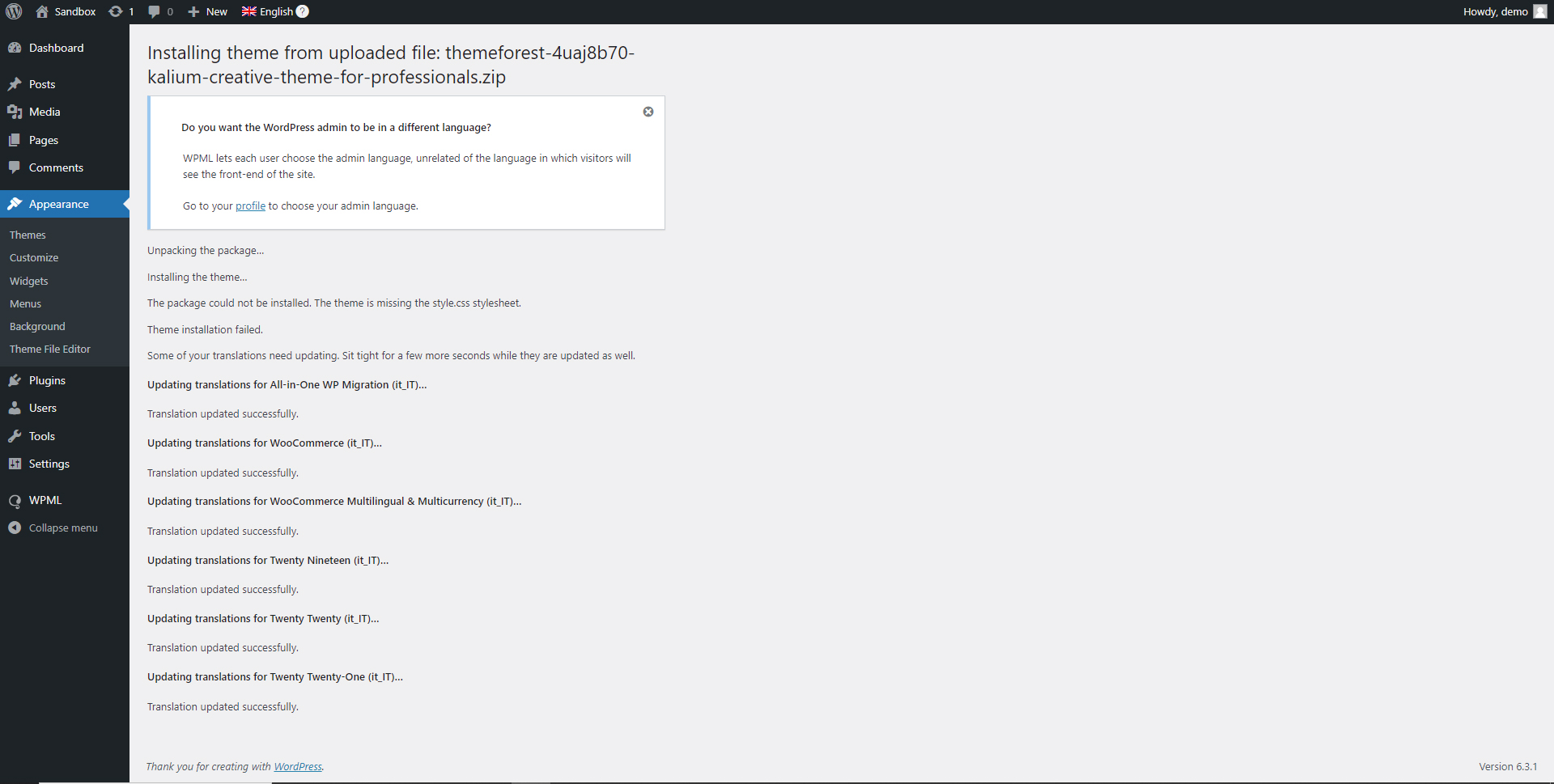This screenshot has width=1554, height=784.
Task: Click the Comments bubble icon in the sidebar
Action: click(15, 167)
